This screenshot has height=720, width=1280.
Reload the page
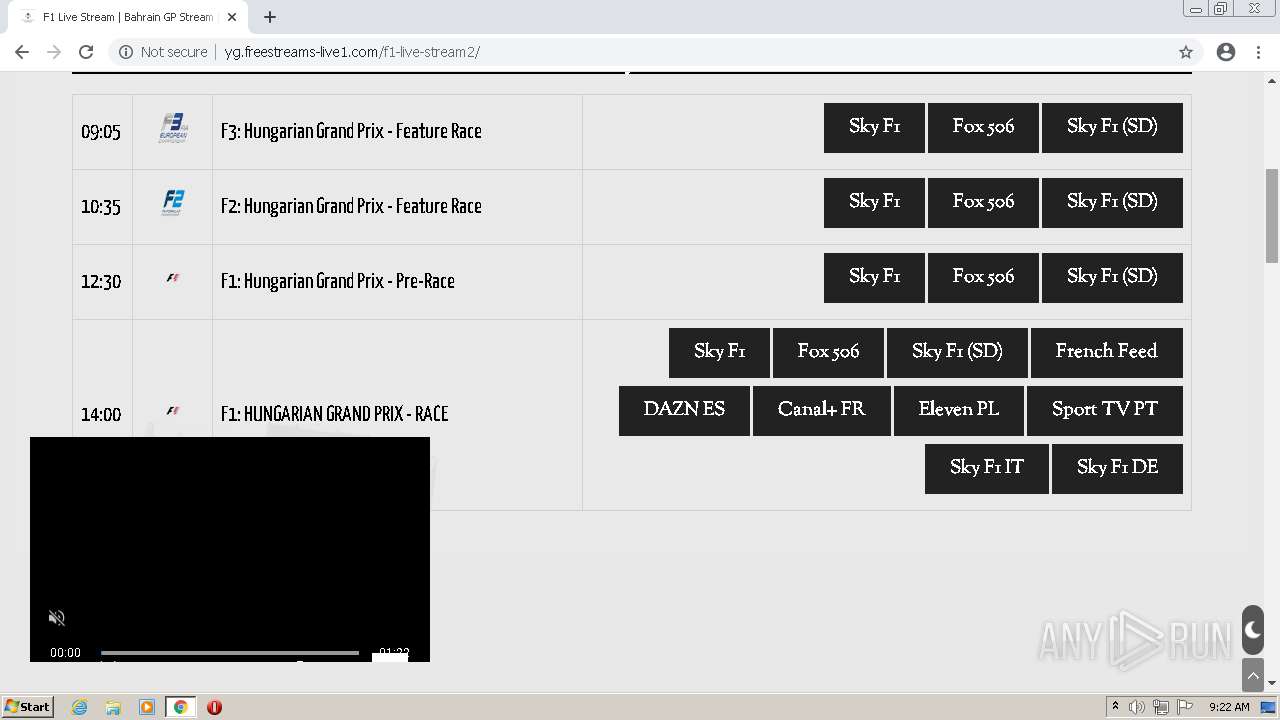pyautogui.click(x=86, y=52)
